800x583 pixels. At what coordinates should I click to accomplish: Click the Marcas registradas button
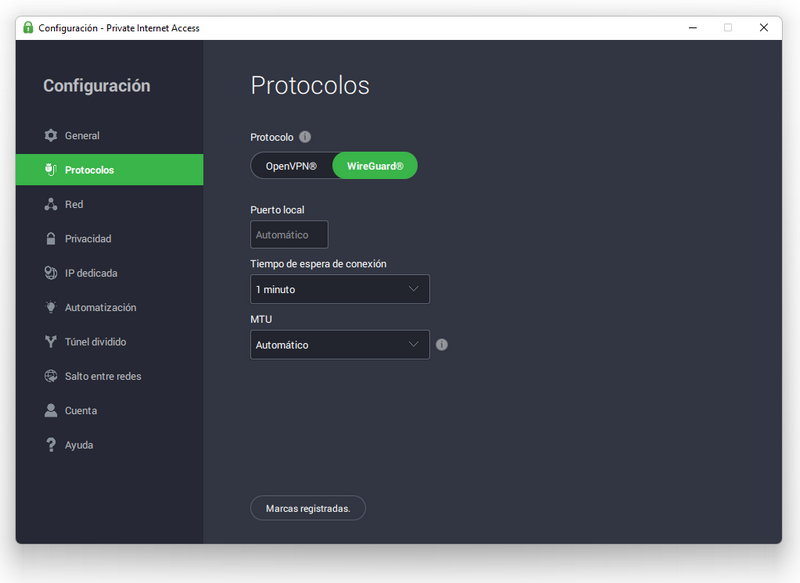[x=308, y=508]
